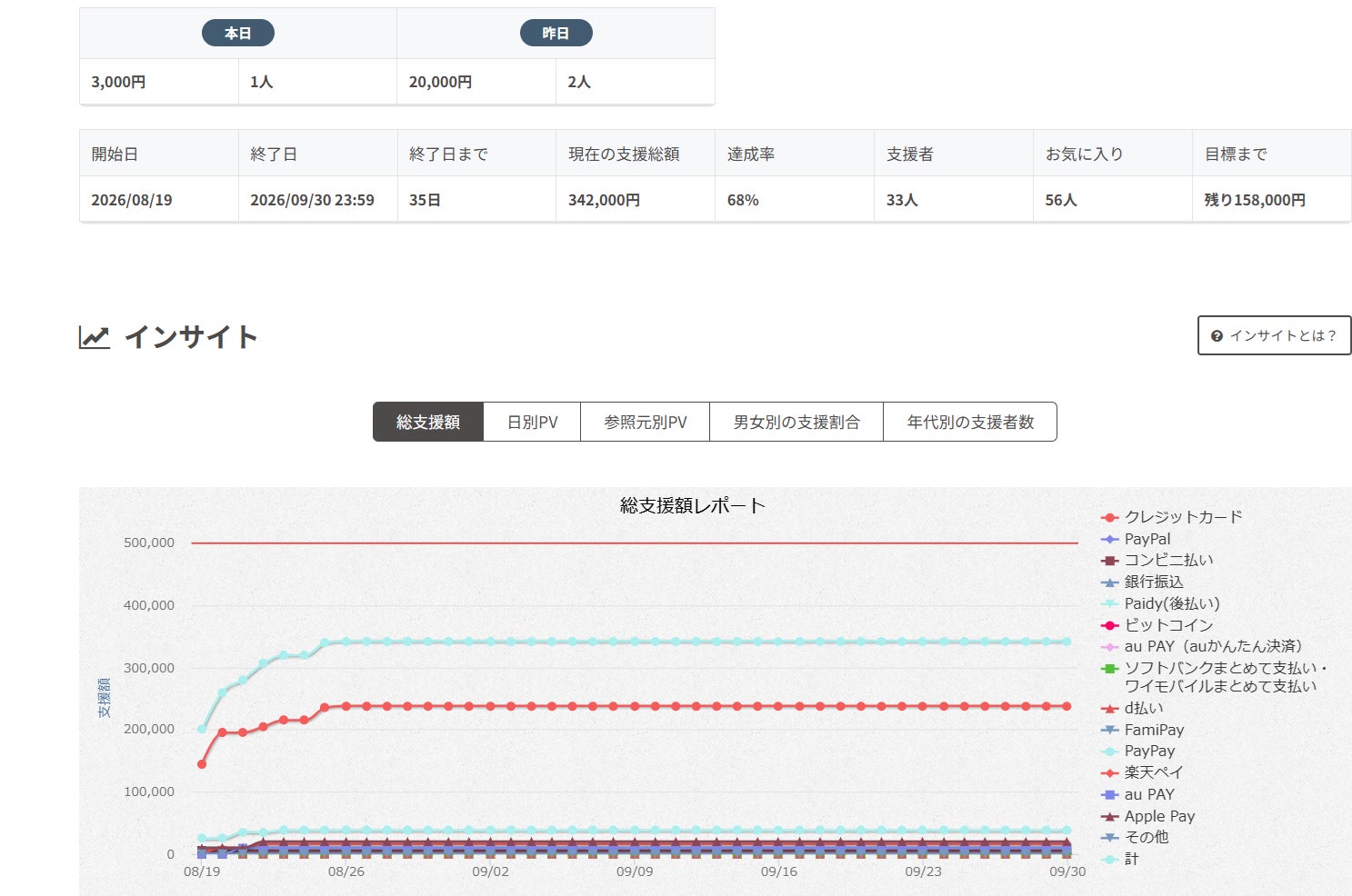Click the ビットコイン legend marker icon
This screenshot has width=1352, height=896.
1109,625
